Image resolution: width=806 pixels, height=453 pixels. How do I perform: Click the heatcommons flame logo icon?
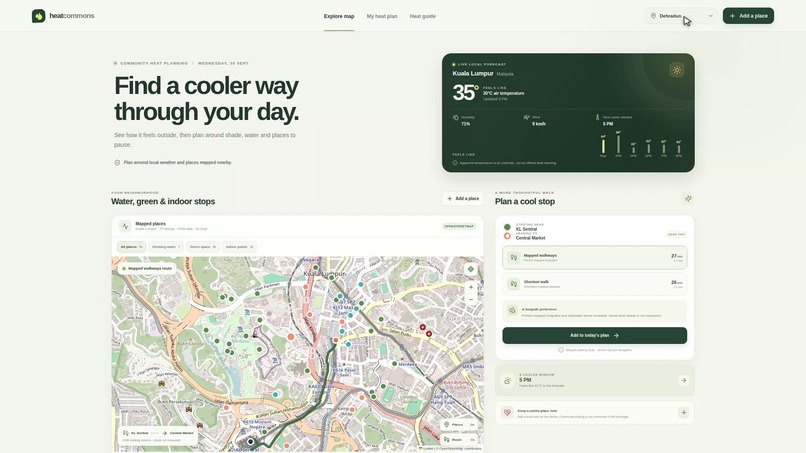tap(39, 16)
